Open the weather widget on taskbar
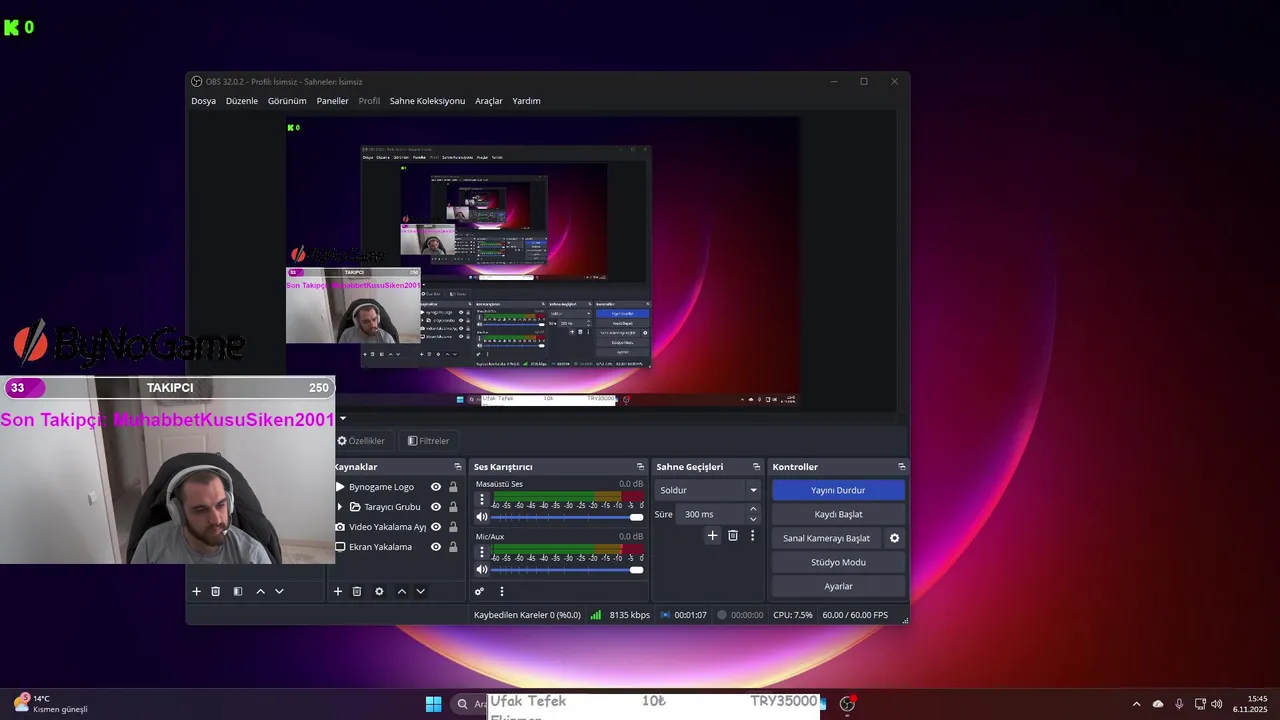This screenshot has height=720, width=1280. pos(50,704)
